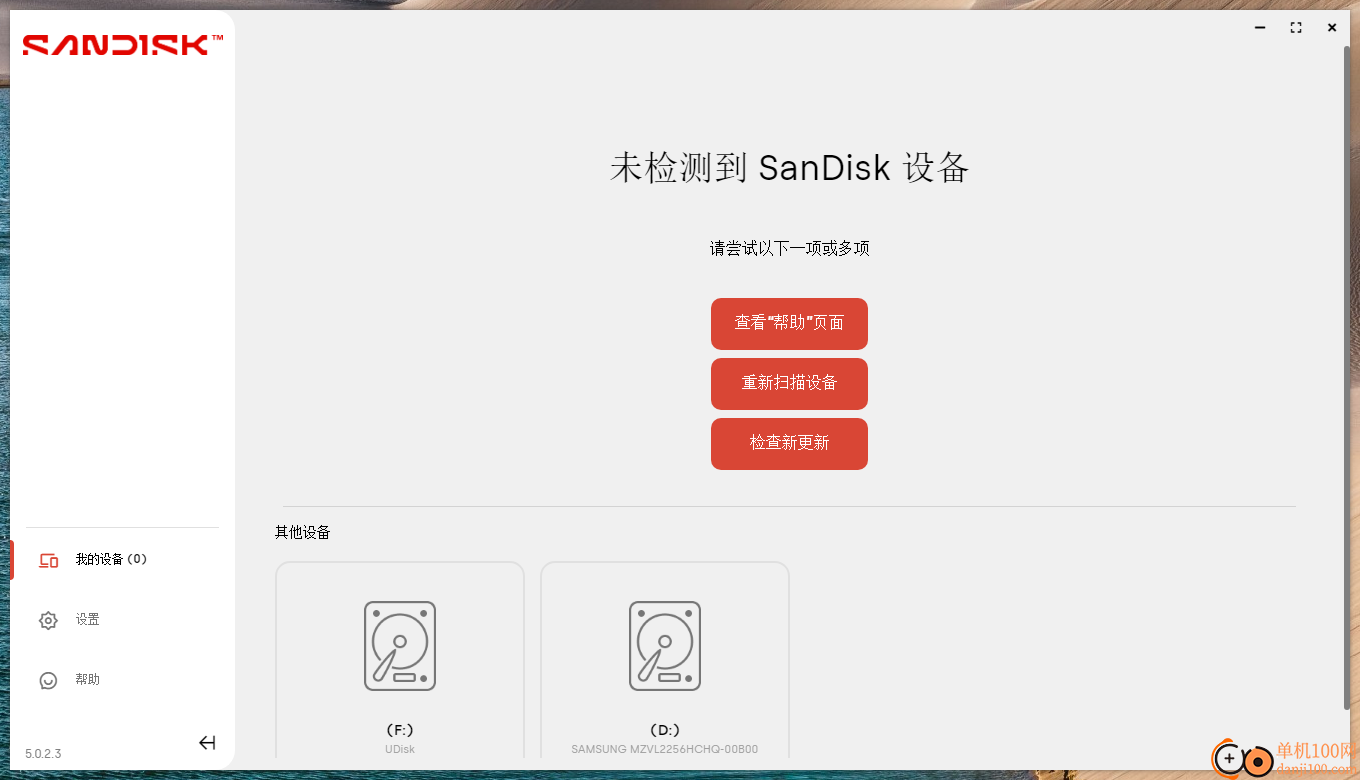Screen dimensions: 1360x780
Task: Select the F: drive disk icon
Action: coord(400,646)
